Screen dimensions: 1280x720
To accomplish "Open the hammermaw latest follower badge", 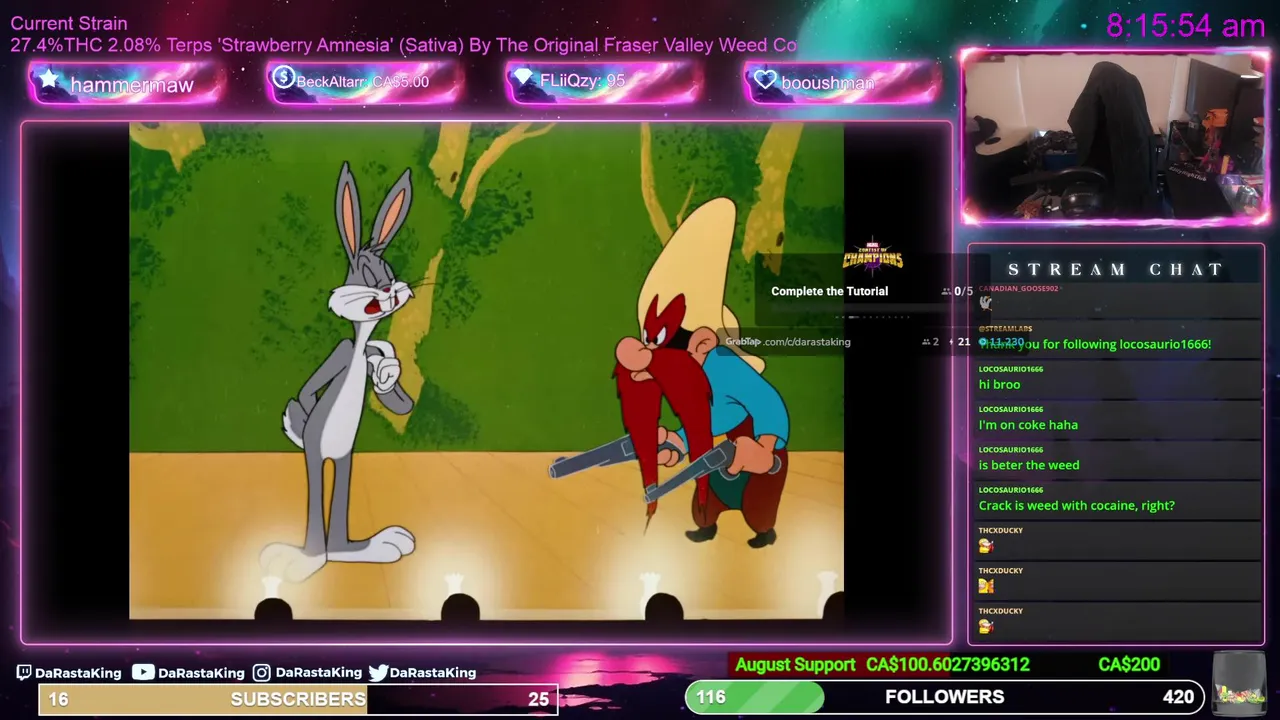I will 125,82.
